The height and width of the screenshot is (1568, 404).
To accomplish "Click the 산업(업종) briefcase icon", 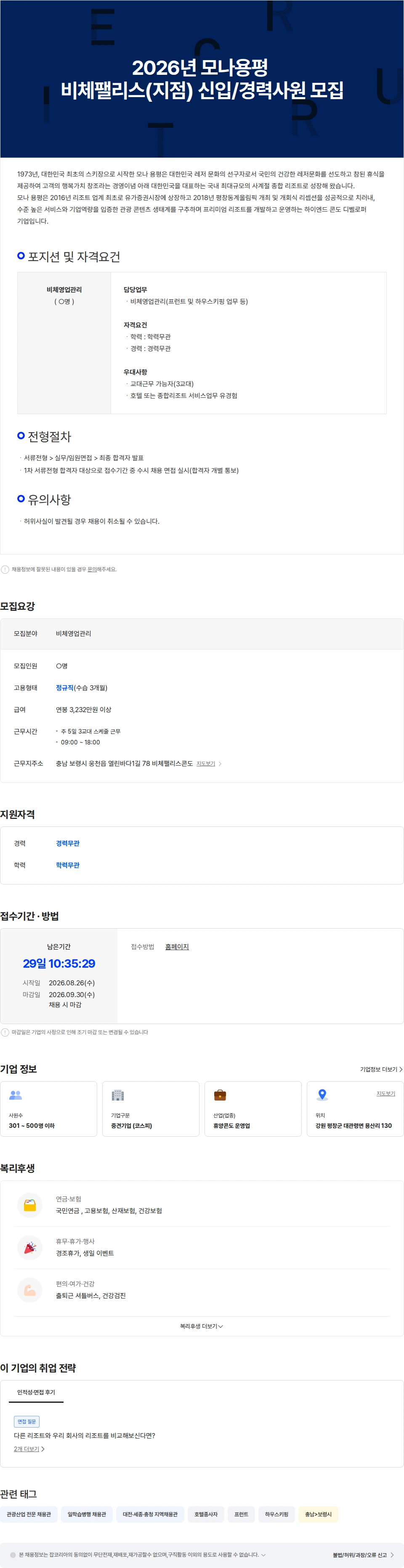I will coord(220,1095).
